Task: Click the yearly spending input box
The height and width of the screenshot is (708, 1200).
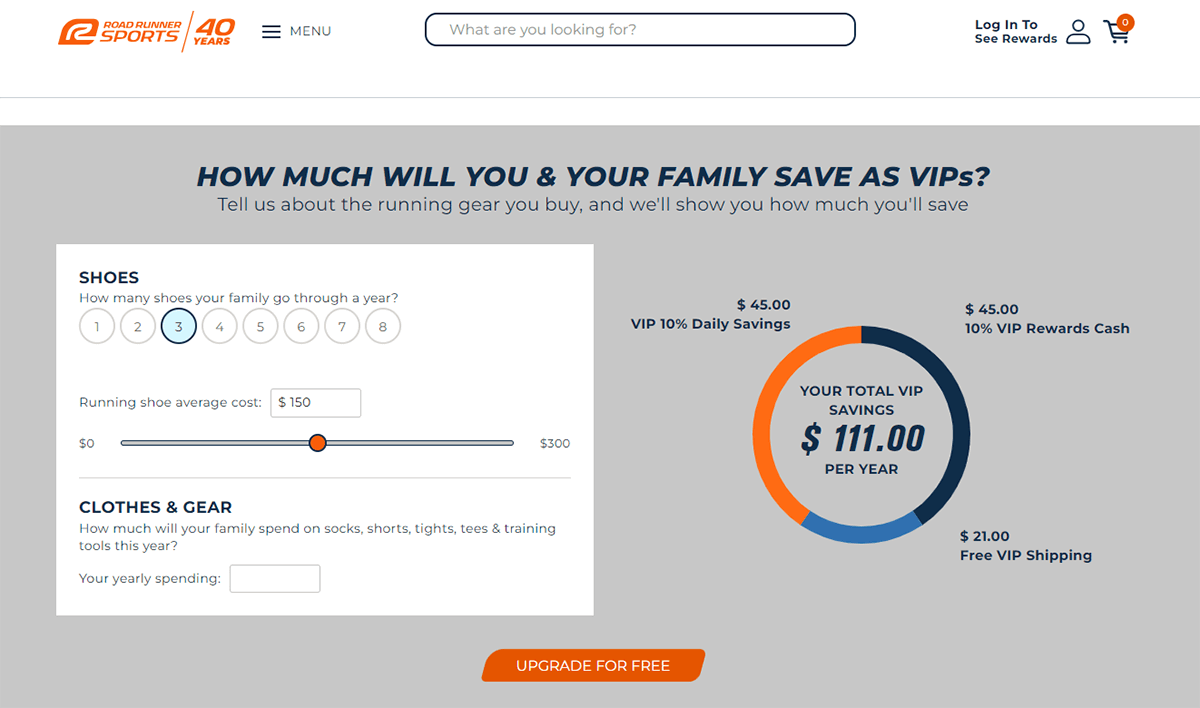Action: point(274,578)
